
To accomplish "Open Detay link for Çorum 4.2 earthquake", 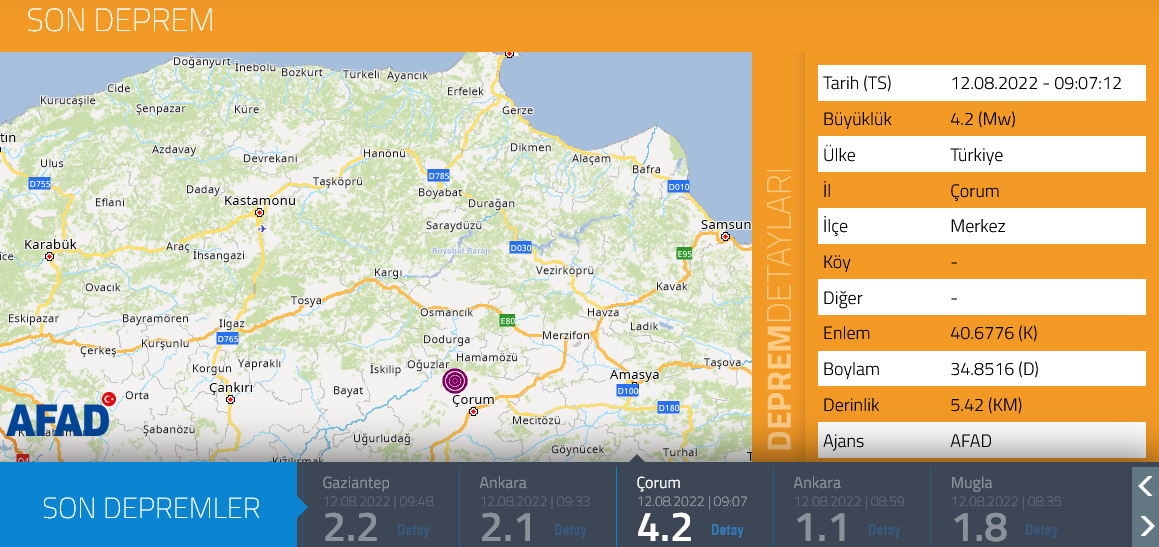I will click(x=727, y=530).
